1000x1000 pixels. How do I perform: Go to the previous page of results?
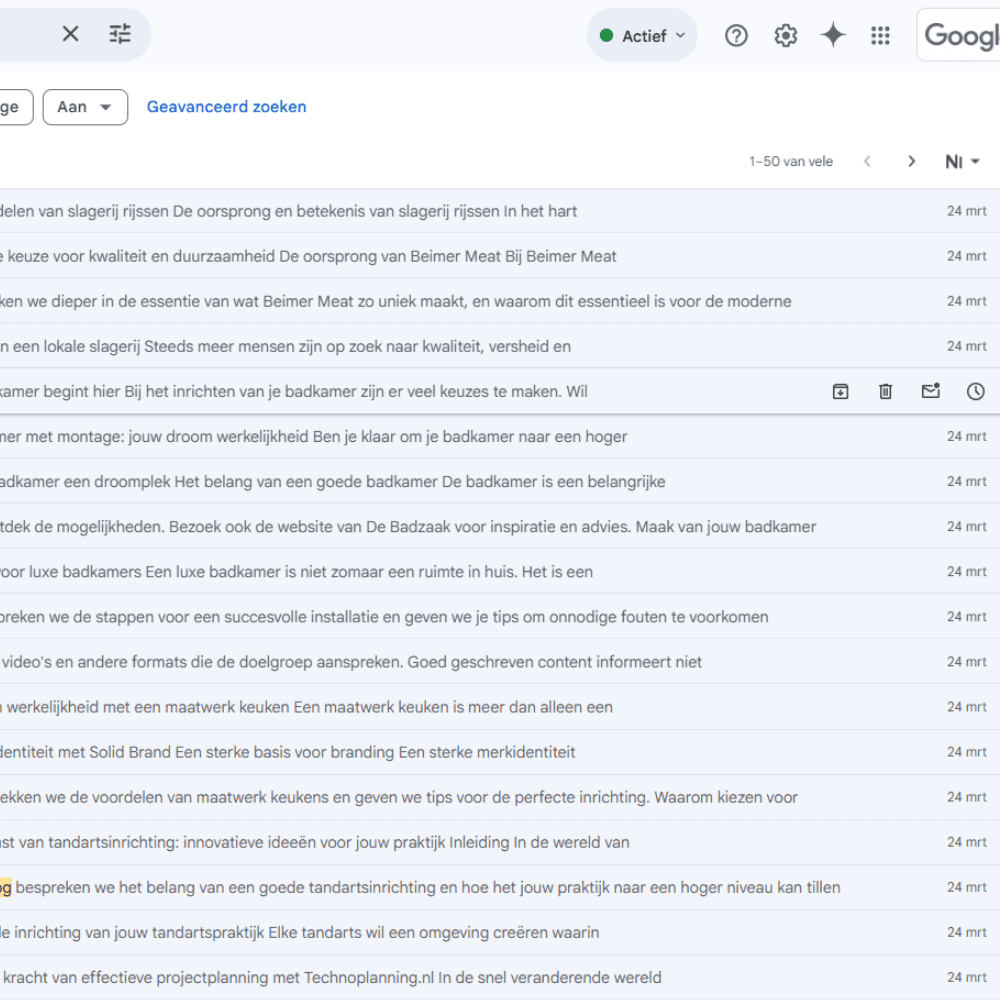[x=867, y=161]
